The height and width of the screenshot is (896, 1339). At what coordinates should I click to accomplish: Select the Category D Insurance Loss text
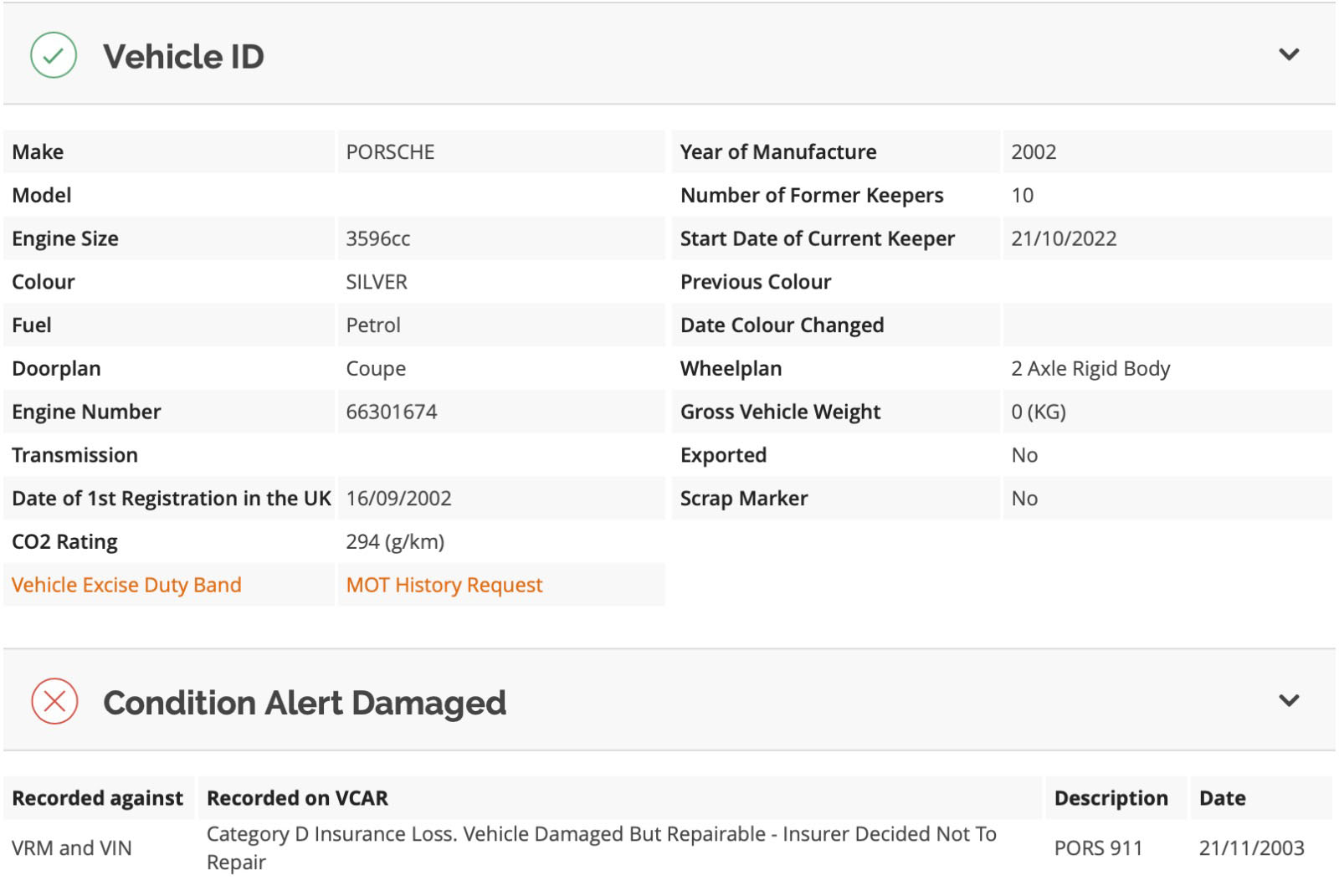coord(602,847)
